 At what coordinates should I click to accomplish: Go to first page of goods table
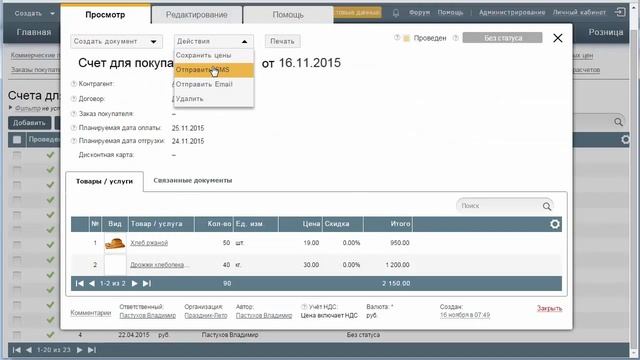click(80, 283)
